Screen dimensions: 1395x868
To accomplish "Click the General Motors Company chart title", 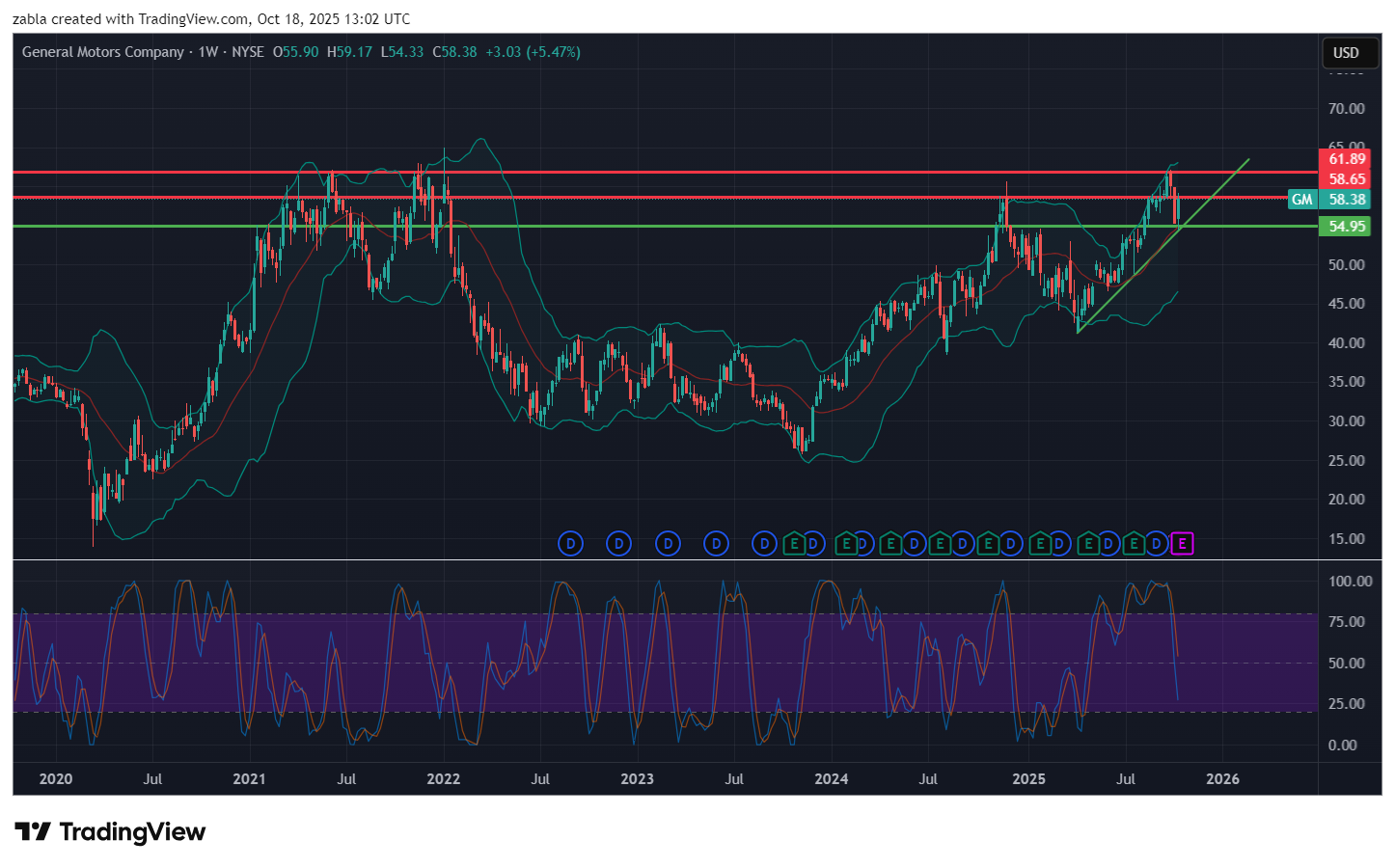I will tap(103, 52).
